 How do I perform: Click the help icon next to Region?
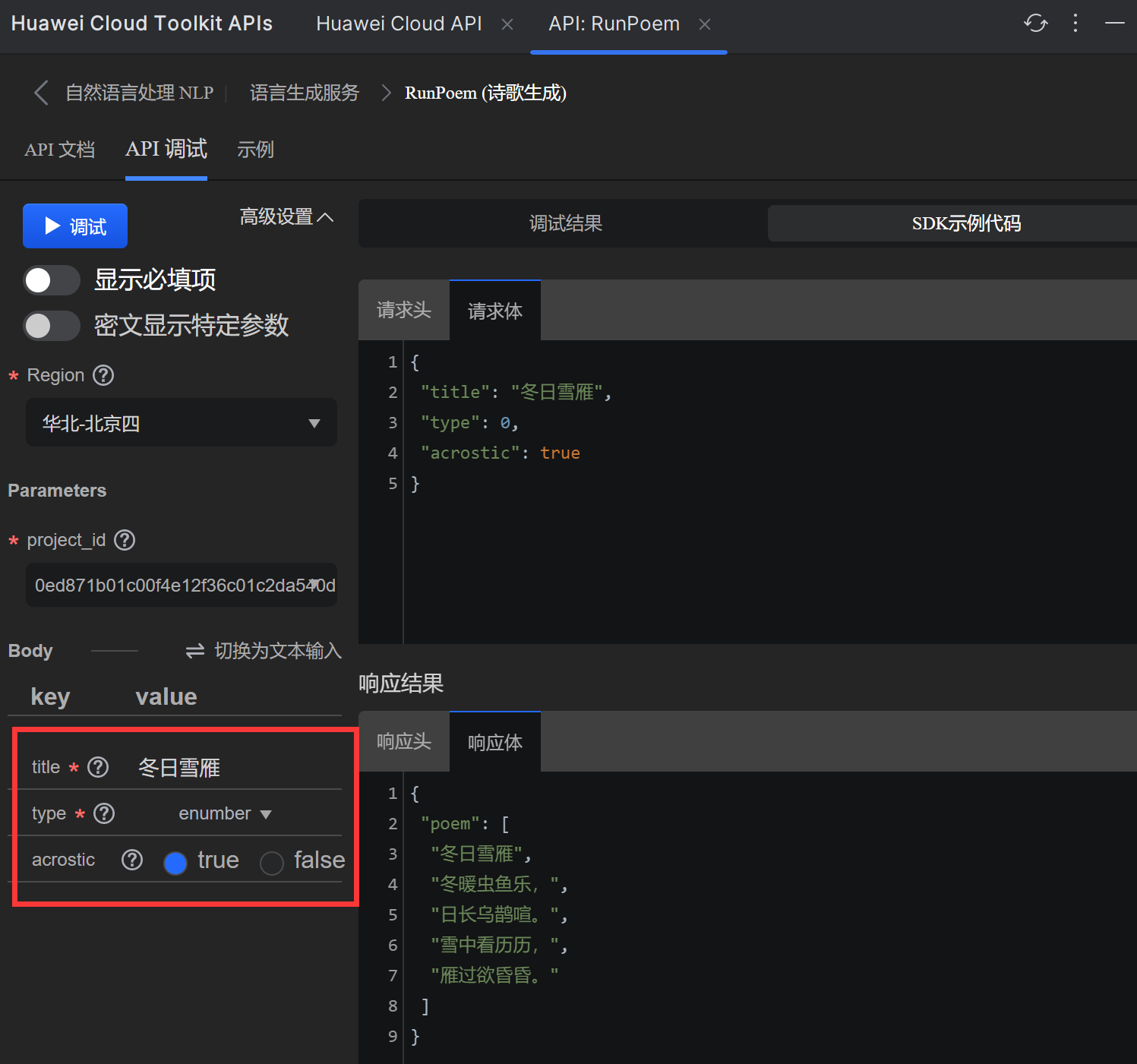103,375
